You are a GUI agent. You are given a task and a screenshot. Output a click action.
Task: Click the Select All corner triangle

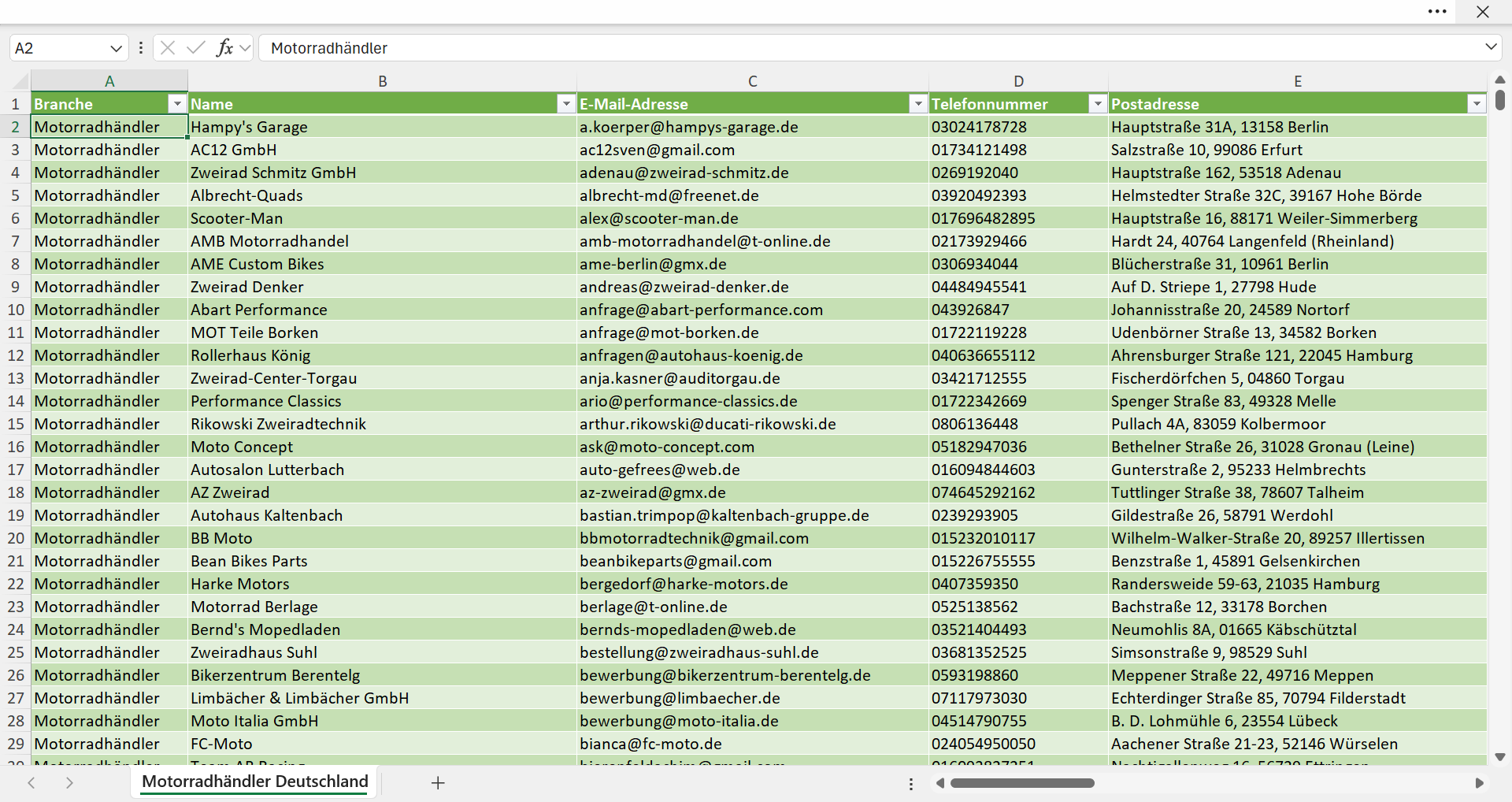[20, 81]
